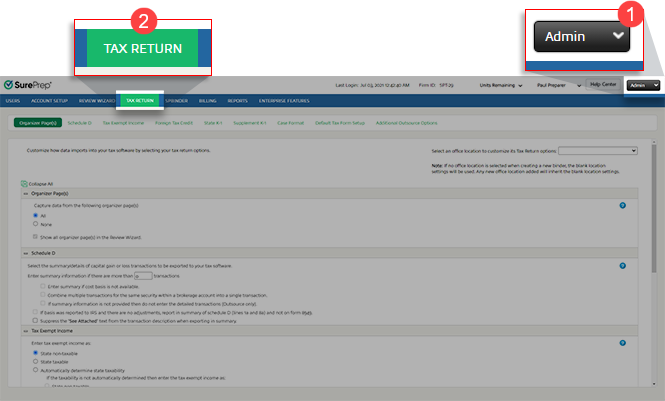Open the ENTERPRISE FEATURES menu
Viewport: 665px width, 401px height.
pos(284,101)
